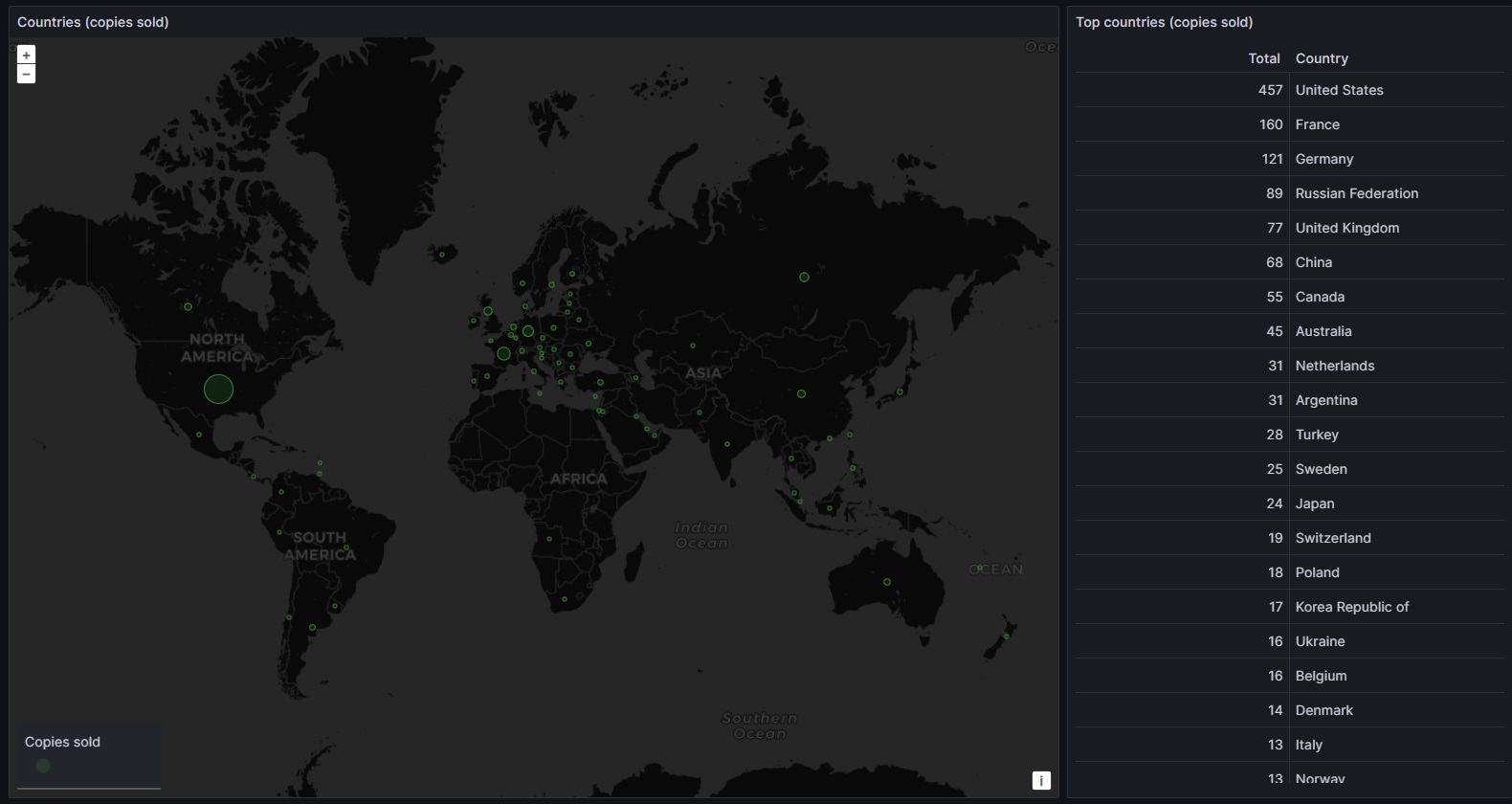This screenshot has width=1512, height=804.
Task: Click the Canada marker on the map
Action: pyautogui.click(x=188, y=306)
